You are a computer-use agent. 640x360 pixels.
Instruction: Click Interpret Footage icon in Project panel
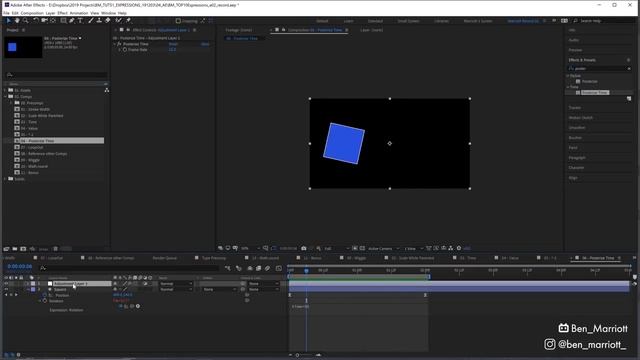point(7,249)
